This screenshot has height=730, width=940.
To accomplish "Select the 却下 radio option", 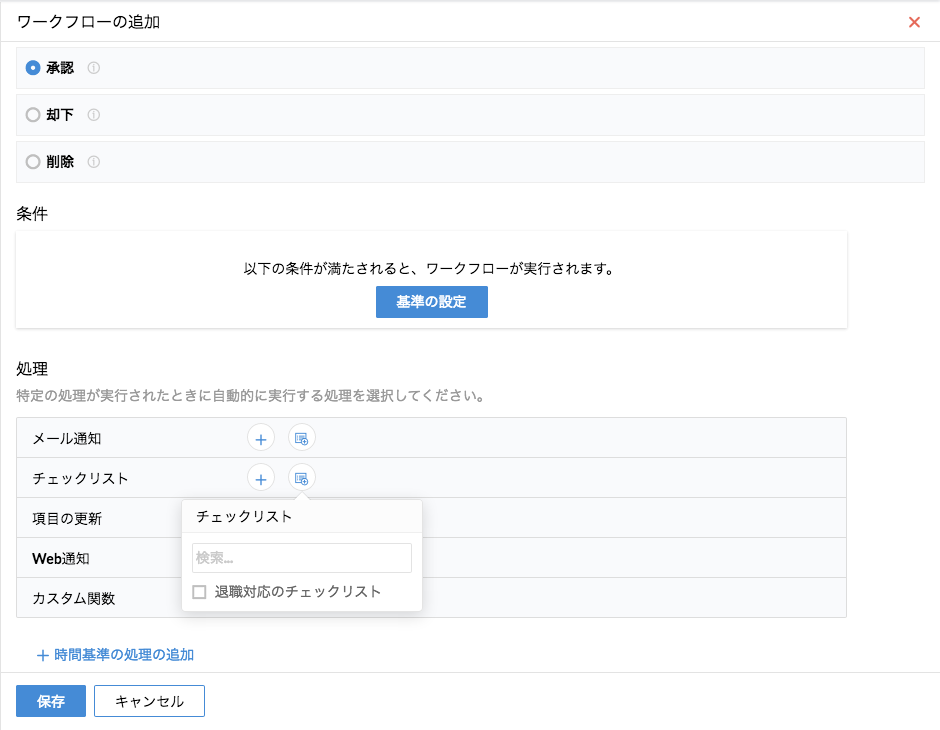I will (x=33, y=115).
